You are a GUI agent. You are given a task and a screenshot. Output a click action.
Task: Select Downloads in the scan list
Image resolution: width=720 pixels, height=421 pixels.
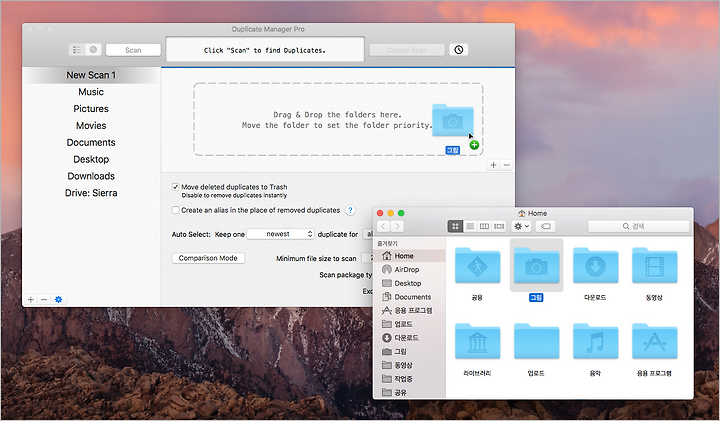(91, 176)
